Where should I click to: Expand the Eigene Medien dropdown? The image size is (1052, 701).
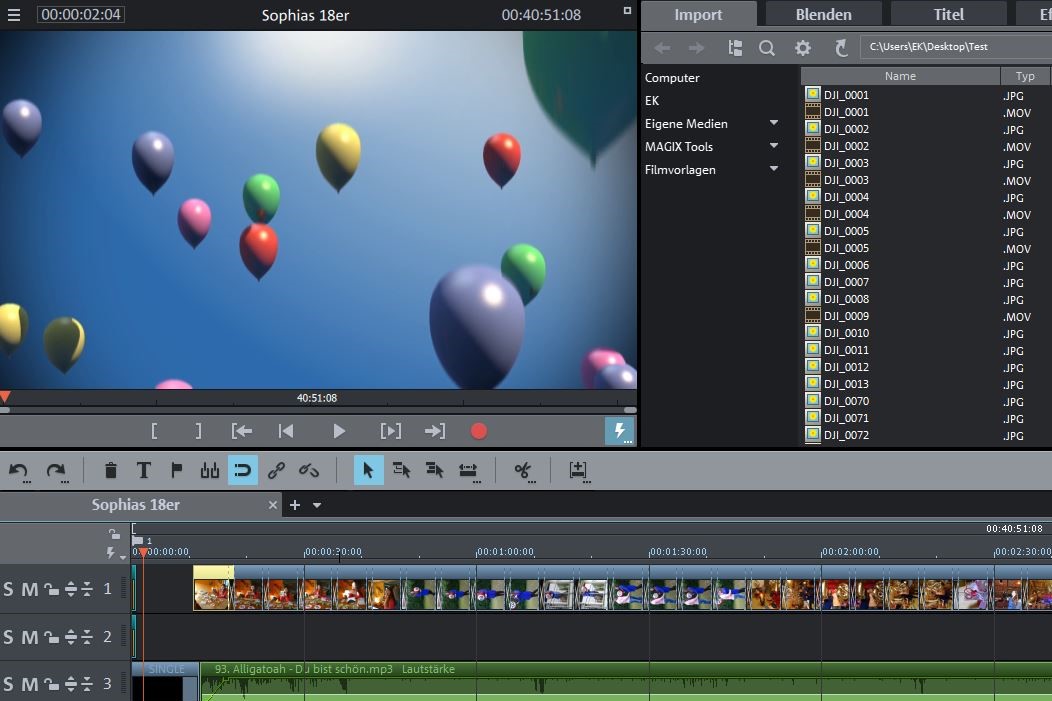click(774, 123)
